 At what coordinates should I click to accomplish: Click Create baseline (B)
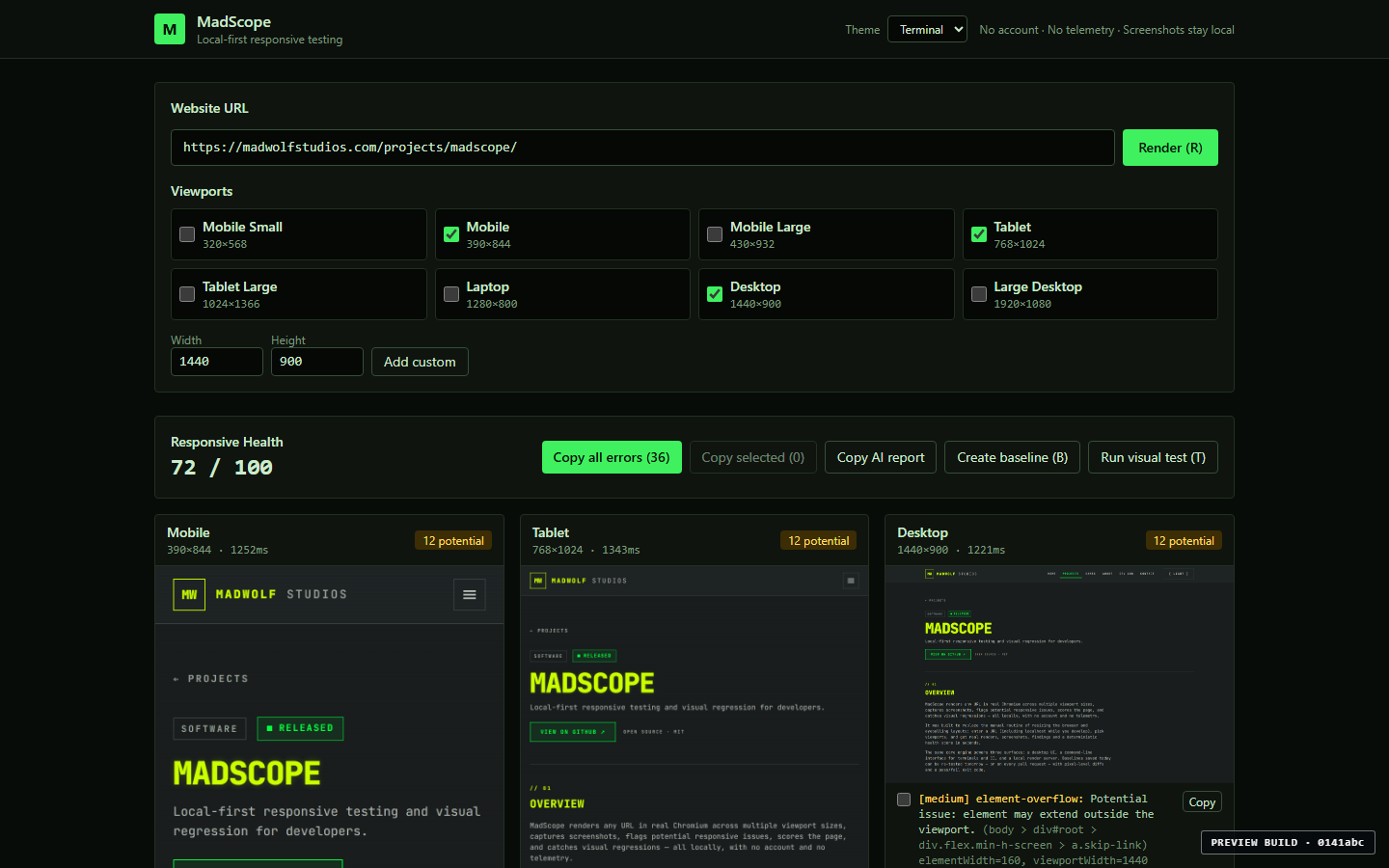click(x=1012, y=457)
